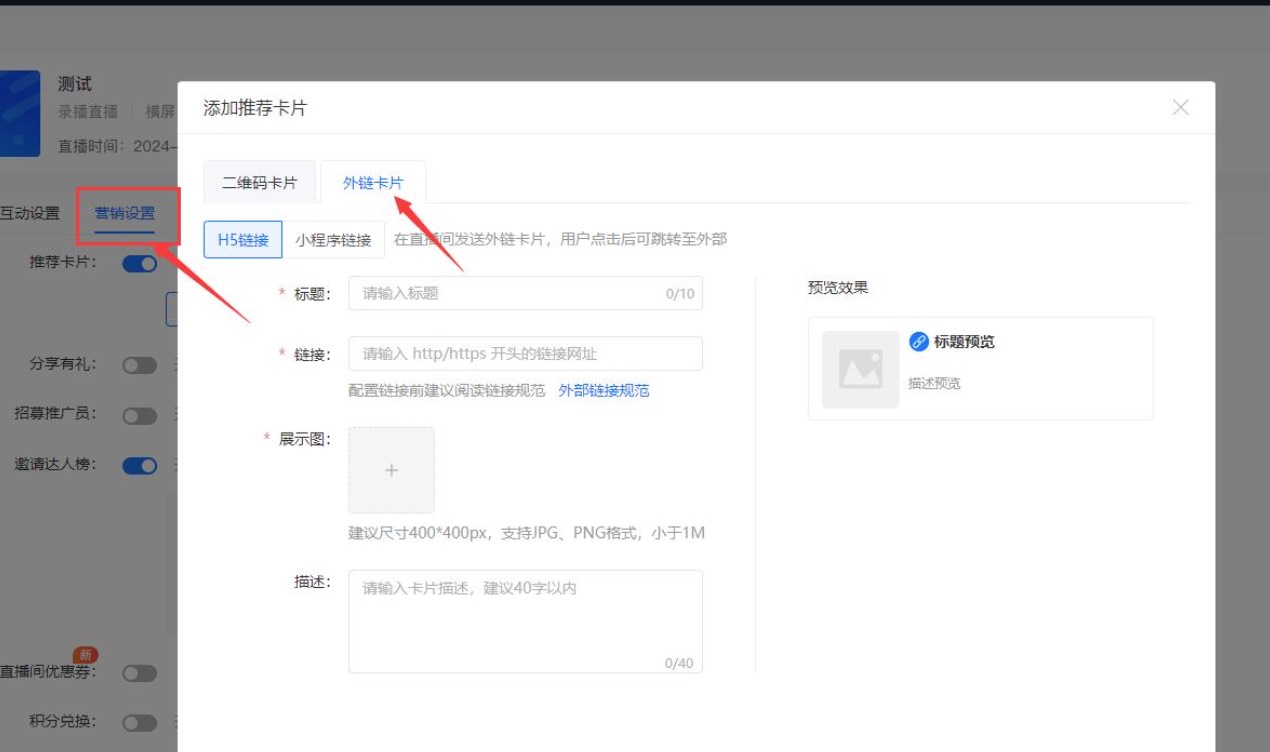
Task: Choose the 小程序链接 option
Action: pos(333,240)
